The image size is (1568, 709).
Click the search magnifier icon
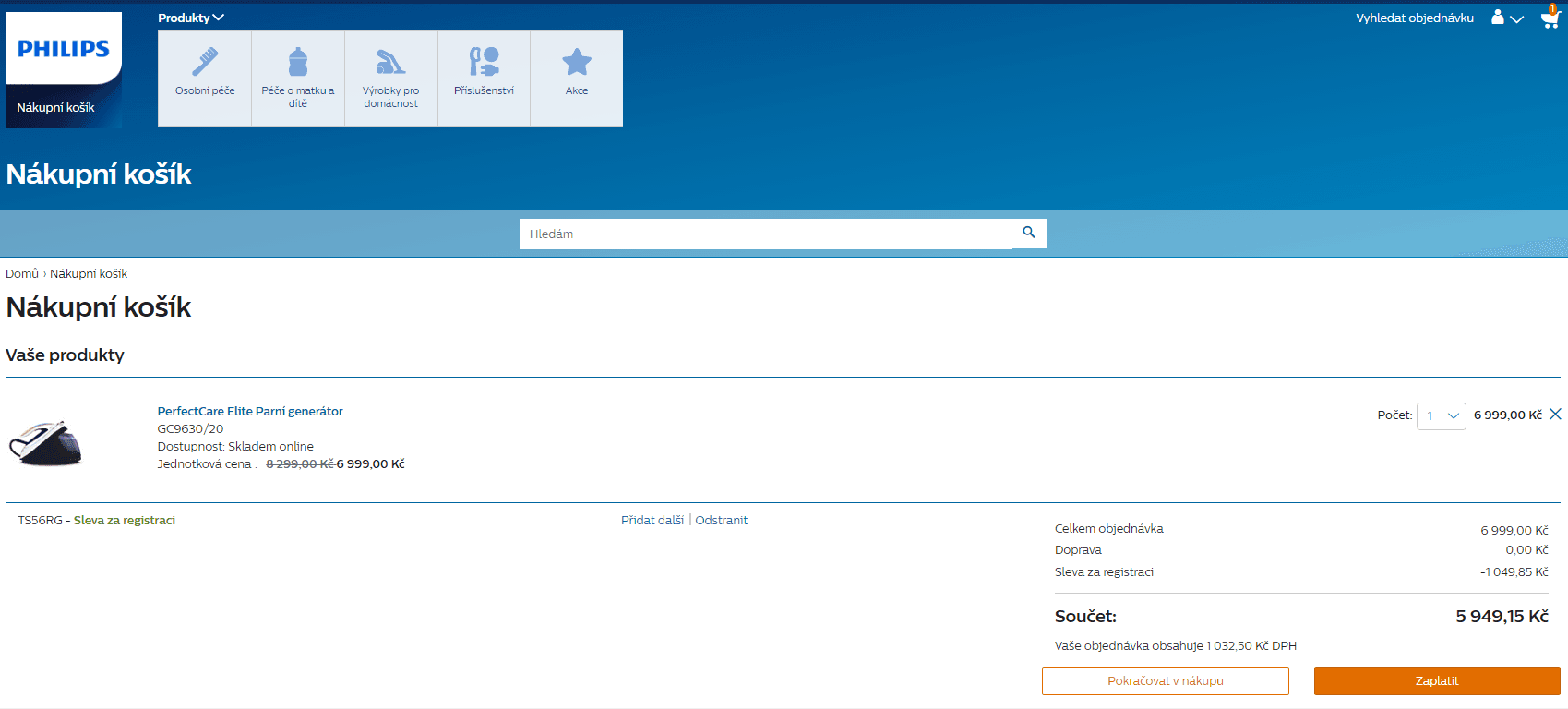pos(1029,233)
